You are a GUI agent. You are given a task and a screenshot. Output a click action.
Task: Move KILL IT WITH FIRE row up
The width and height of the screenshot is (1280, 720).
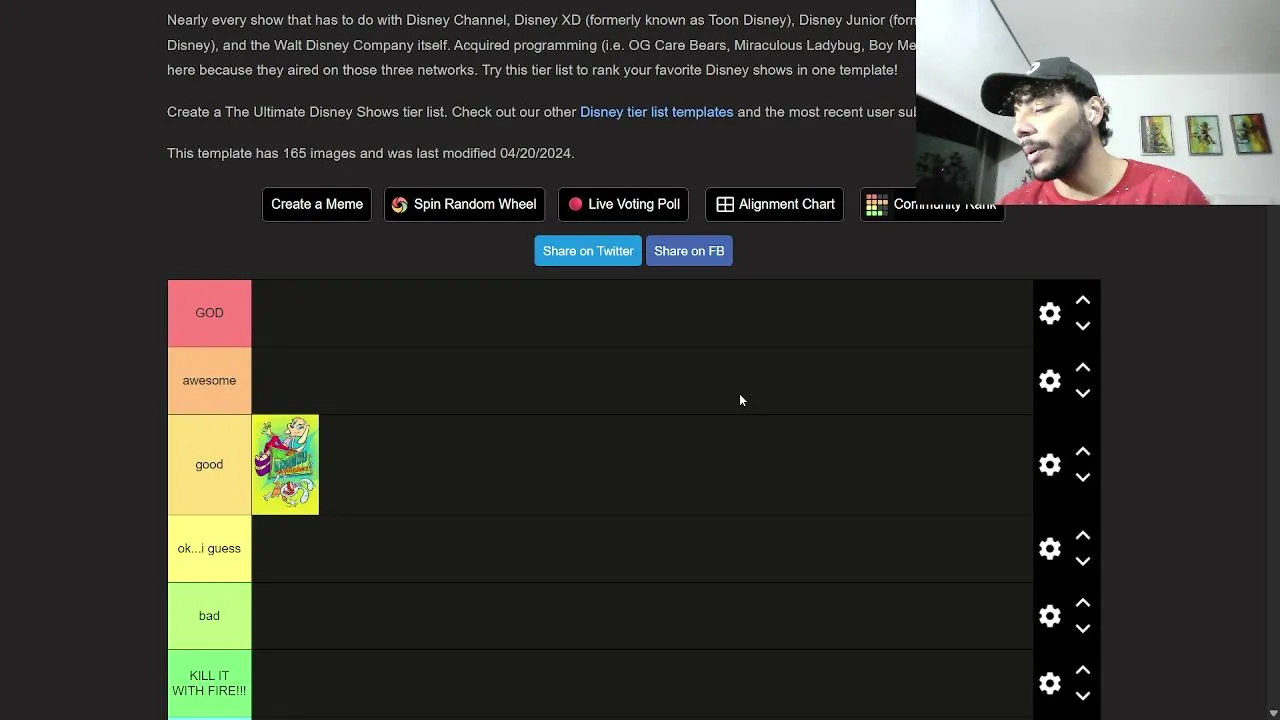(x=1082, y=670)
